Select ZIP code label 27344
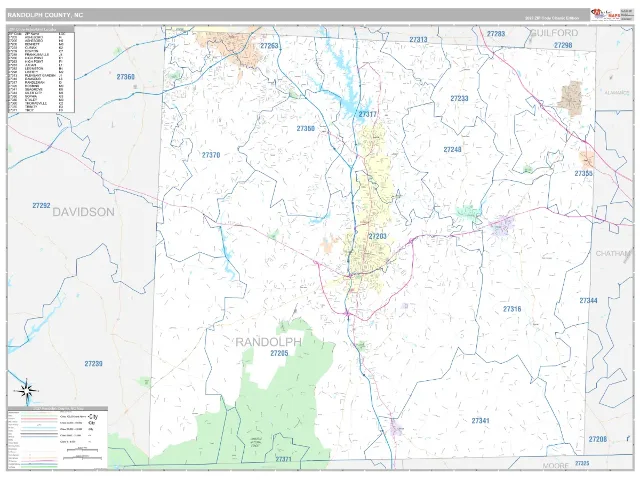This screenshot has width=640, height=480. coord(589,301)
